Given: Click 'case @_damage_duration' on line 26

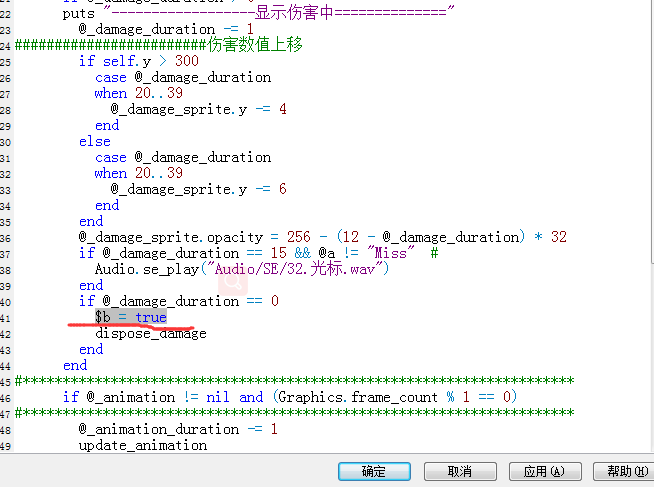Looking at the screenshot, I should [183, 78].
